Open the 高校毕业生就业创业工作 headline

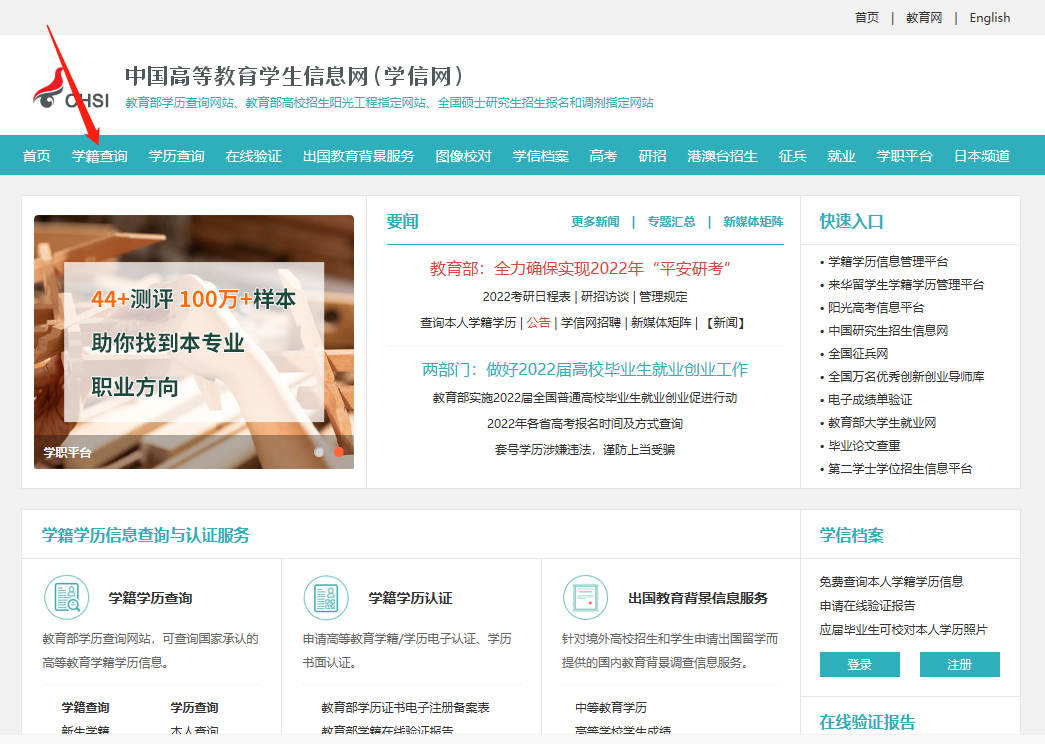click(585, 369)
